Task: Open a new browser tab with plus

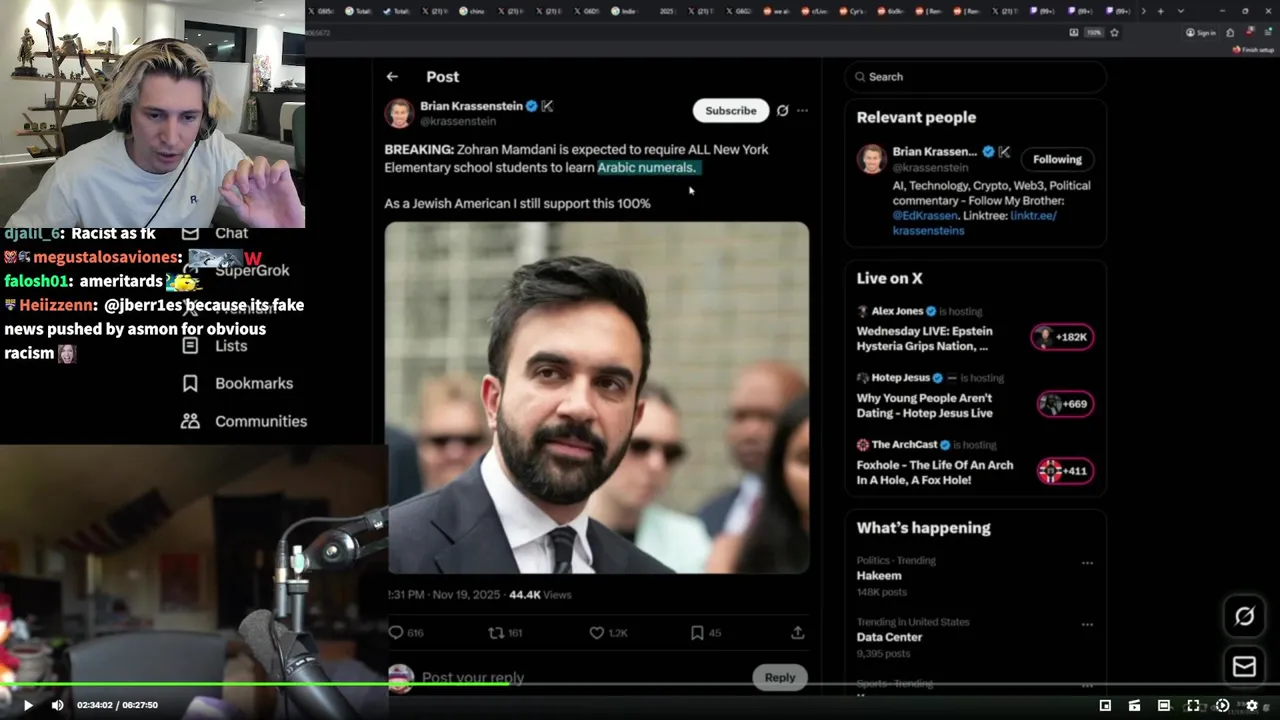Action: coord(1160,11)
